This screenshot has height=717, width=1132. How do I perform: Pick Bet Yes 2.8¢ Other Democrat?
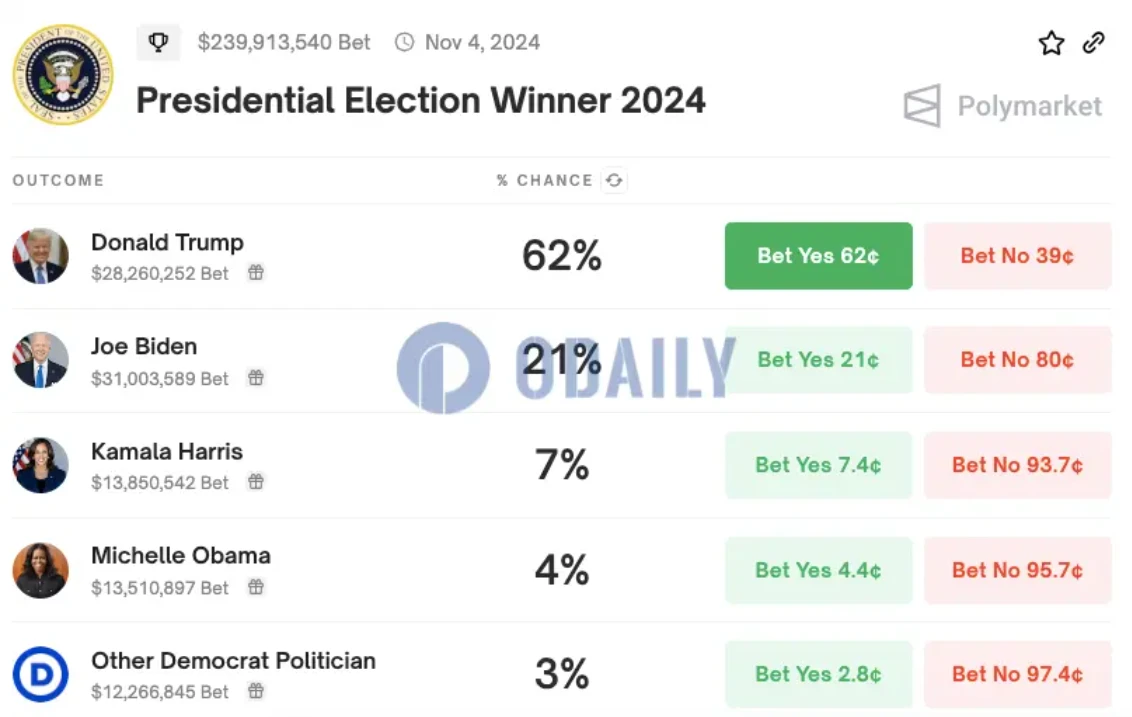(x=818, y=674)
